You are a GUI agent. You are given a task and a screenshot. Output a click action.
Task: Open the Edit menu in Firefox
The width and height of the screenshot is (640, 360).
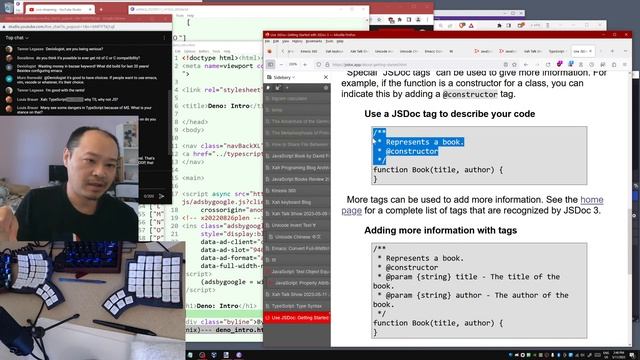click(276, 41)
